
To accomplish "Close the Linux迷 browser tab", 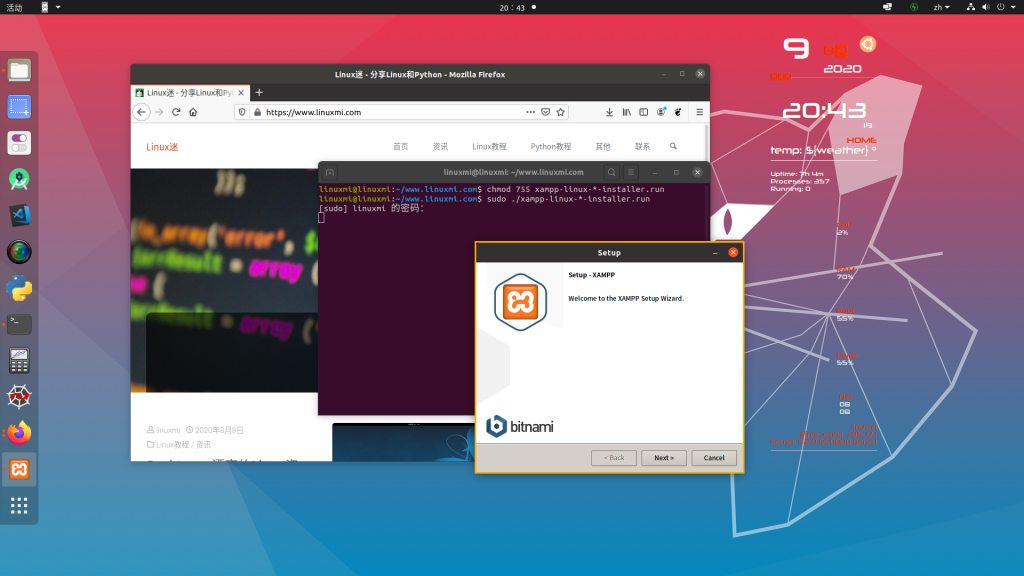I will [241, 93].
